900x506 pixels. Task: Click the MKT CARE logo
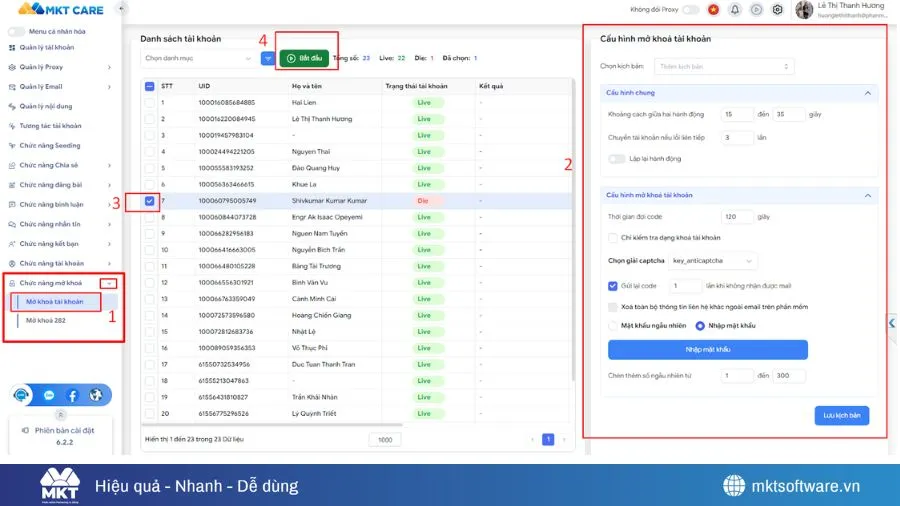[x=61, y=9]
